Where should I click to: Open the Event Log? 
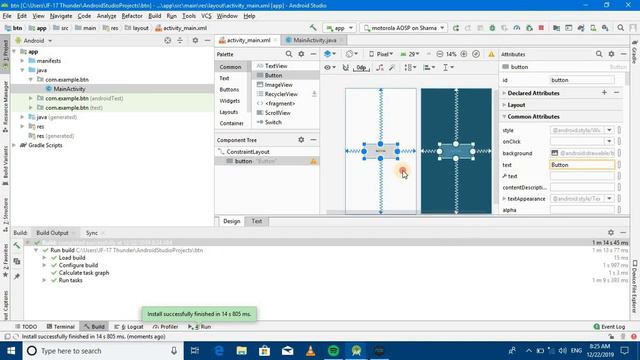point(609,327)
